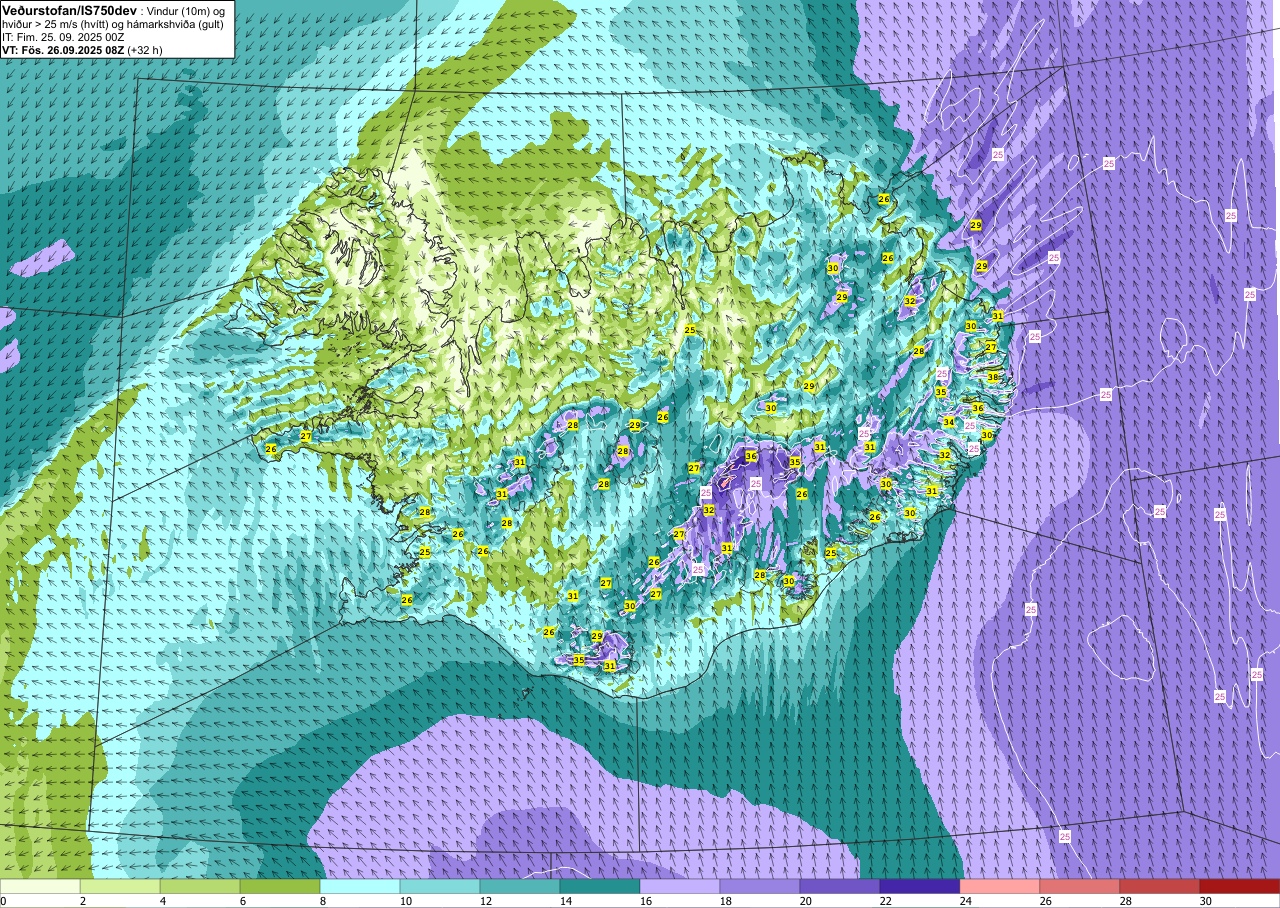This screenshot has height=908, width=1280.
Task: Pick the 18–20 m/s medium purple legend swatch
Action: point(760,886)
